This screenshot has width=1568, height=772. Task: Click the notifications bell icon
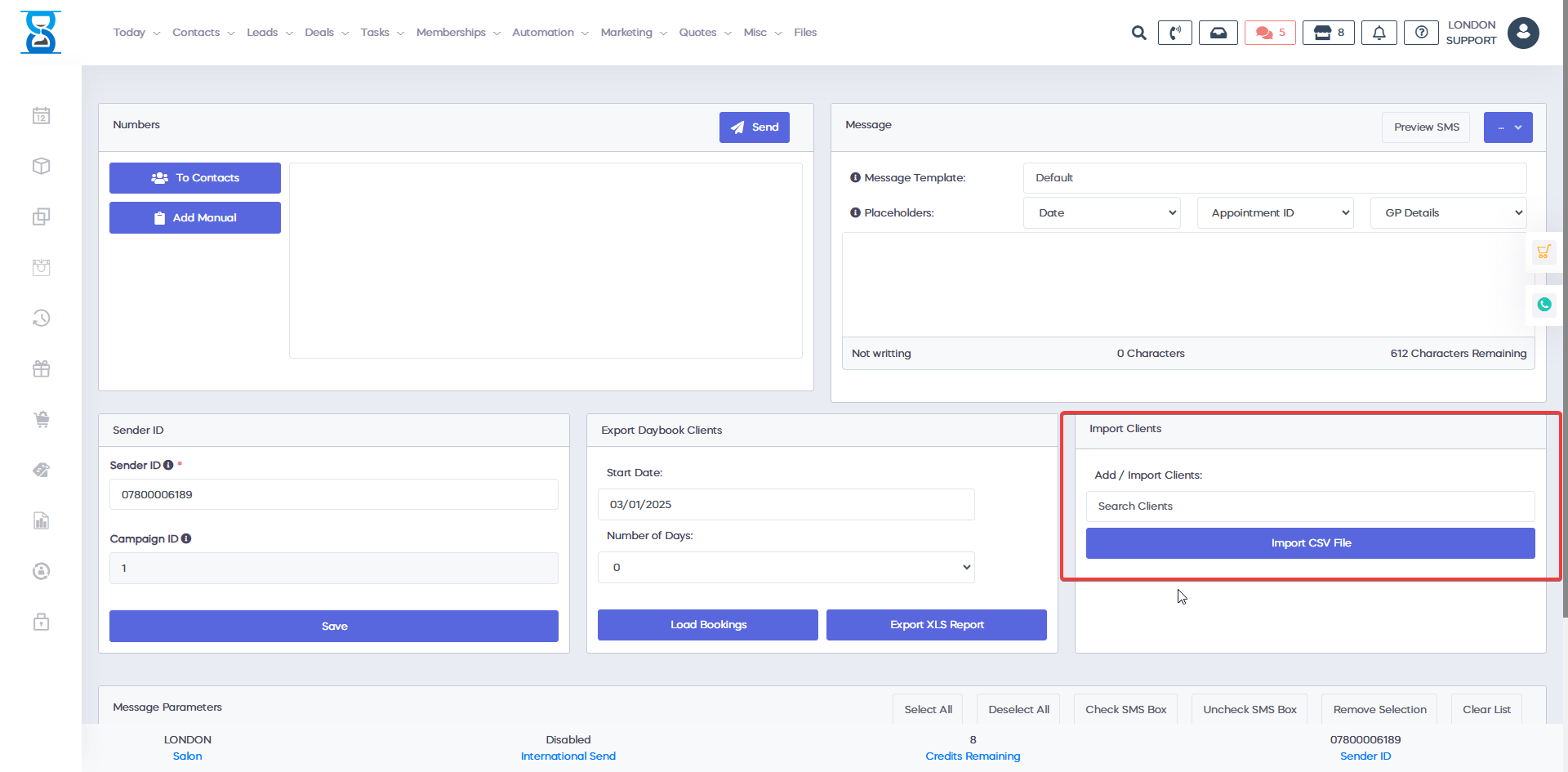point(1379,33)
